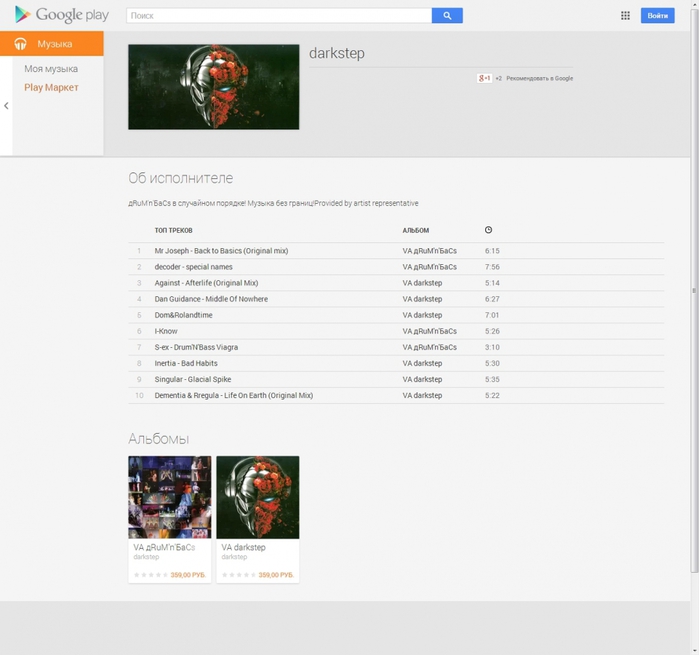Click price 359,00 РУБ. on VA дRuM'n'БаCs

[188, 575]
